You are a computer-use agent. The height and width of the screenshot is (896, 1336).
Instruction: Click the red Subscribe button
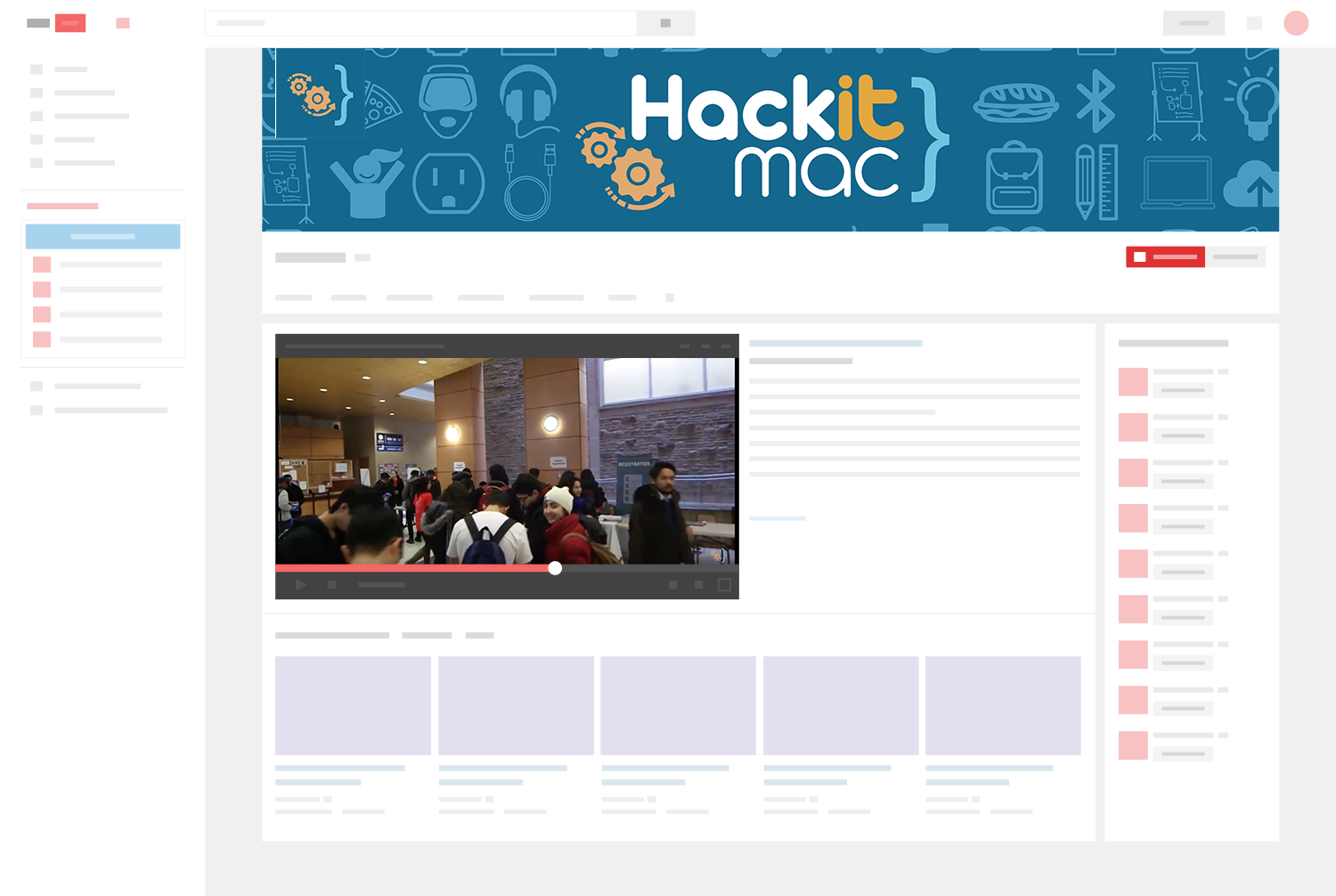click(1165, 257)
